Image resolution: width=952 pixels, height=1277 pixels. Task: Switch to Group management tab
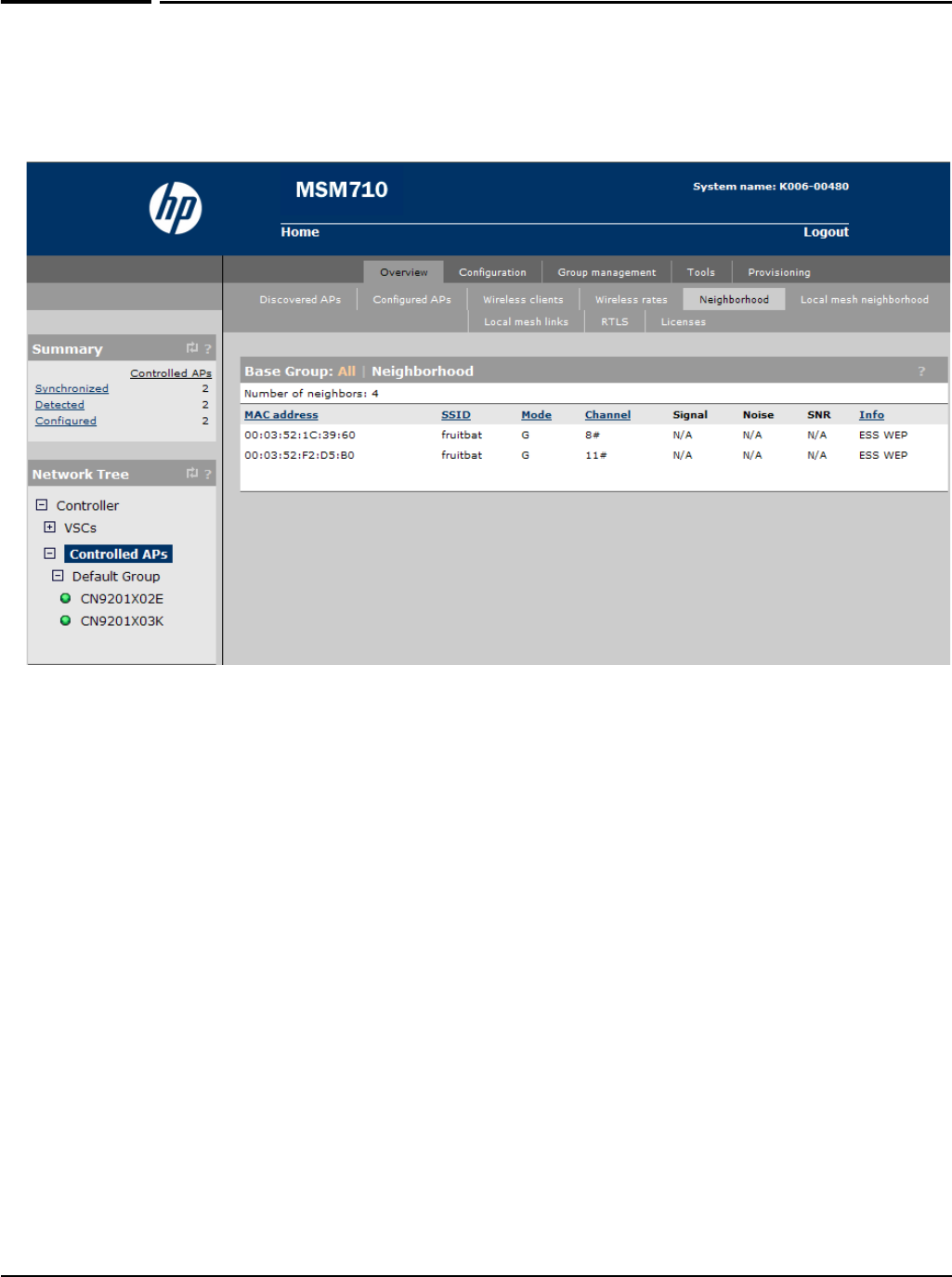coord(606,272)
